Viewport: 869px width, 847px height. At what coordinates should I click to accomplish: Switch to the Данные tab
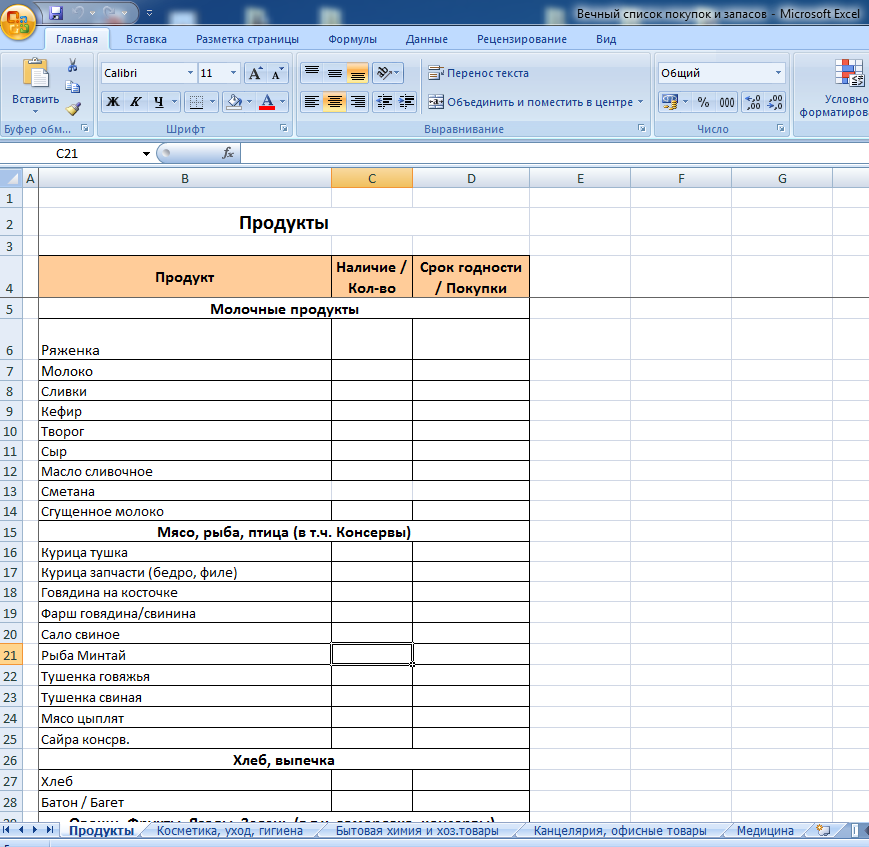click(x=427, y=39)
